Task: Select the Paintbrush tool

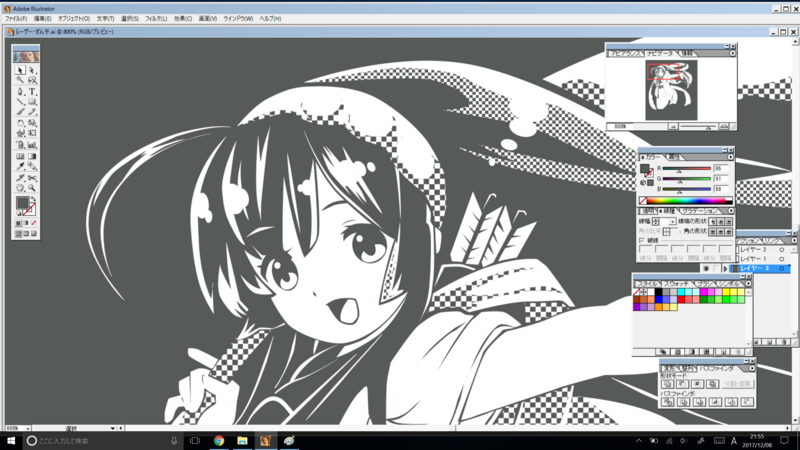Action: (x=20, y=112)
